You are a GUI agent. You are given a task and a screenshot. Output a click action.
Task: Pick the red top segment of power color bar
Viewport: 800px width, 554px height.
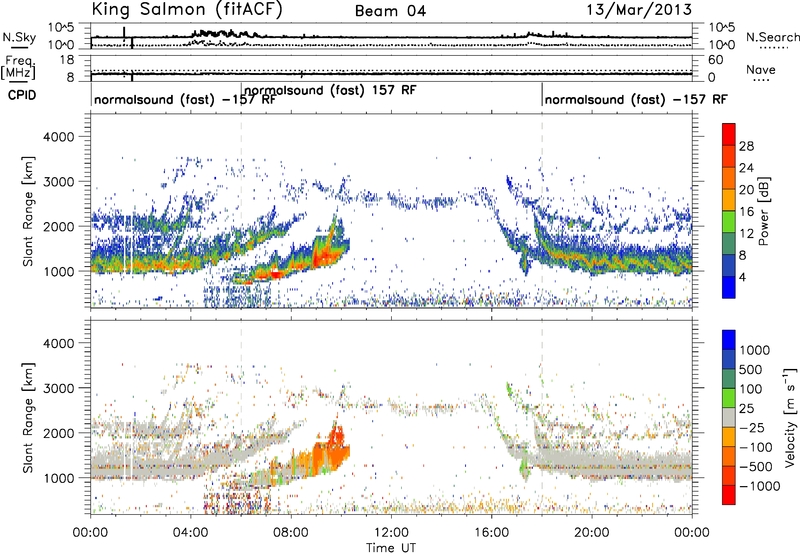pyautogui.click(x=729, y=135)
